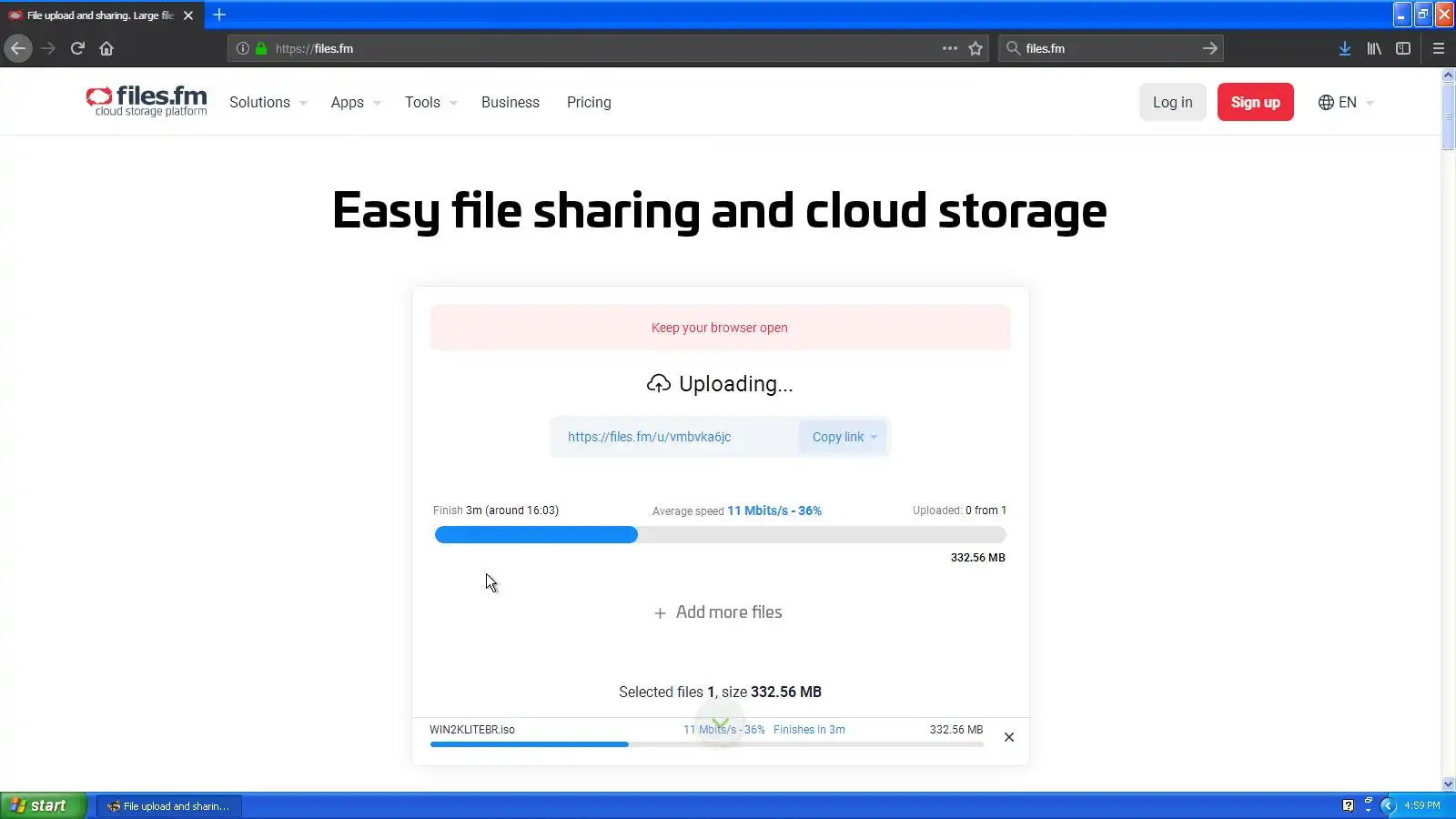The height and width of the screenshot is (819, 1456).
Task: Click the green secure padlock icon
Action: coord(261,48)
